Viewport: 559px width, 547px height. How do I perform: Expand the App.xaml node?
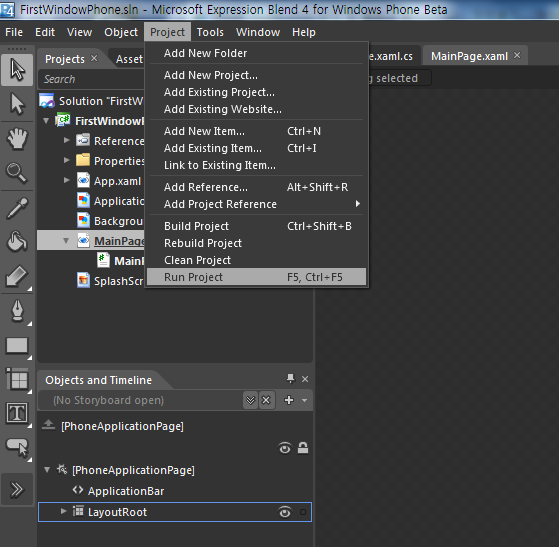pyautogui.click(x=67, y=180)
